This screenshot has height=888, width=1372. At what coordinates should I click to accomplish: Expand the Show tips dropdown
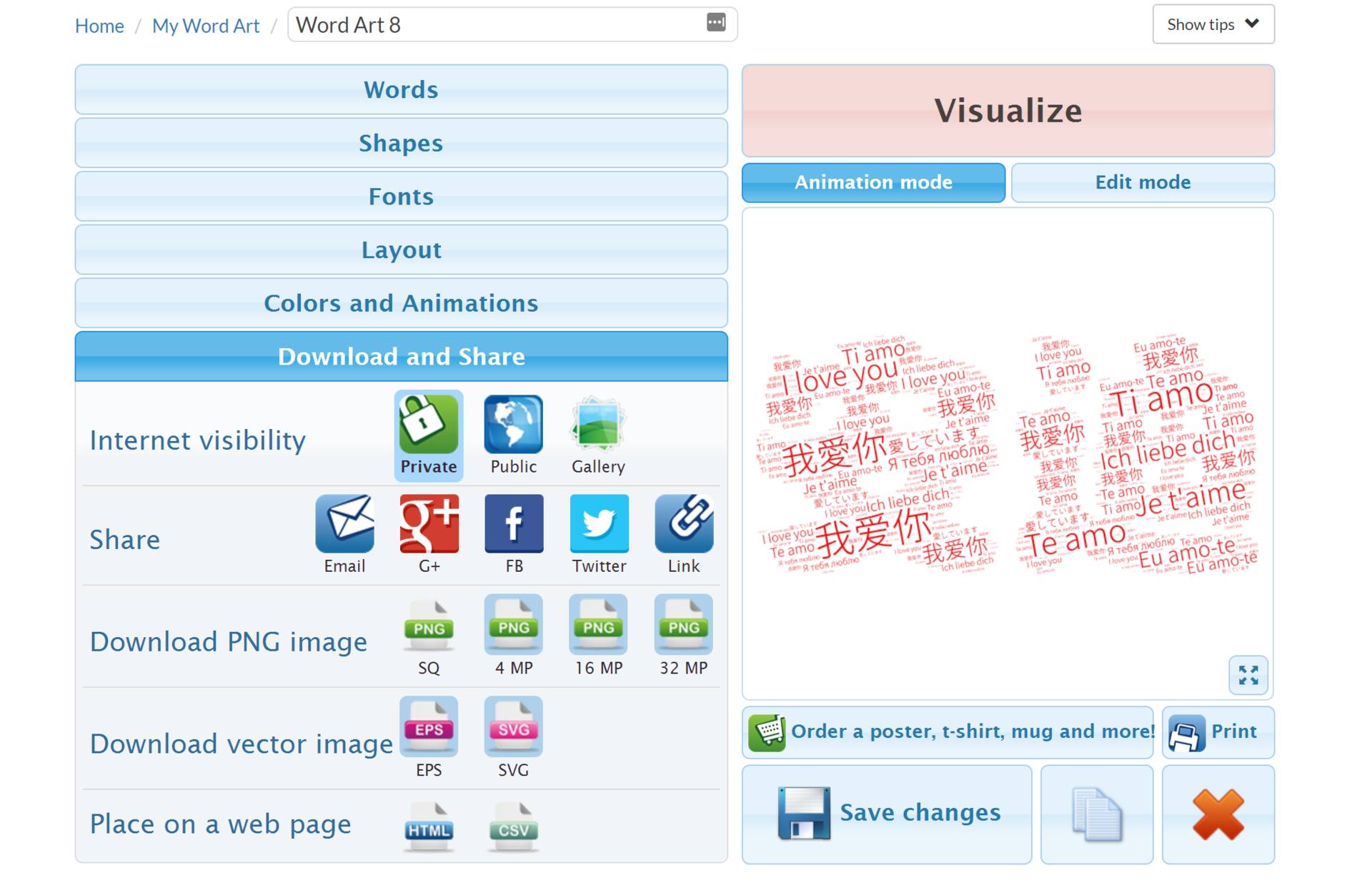pos(1213,24)
